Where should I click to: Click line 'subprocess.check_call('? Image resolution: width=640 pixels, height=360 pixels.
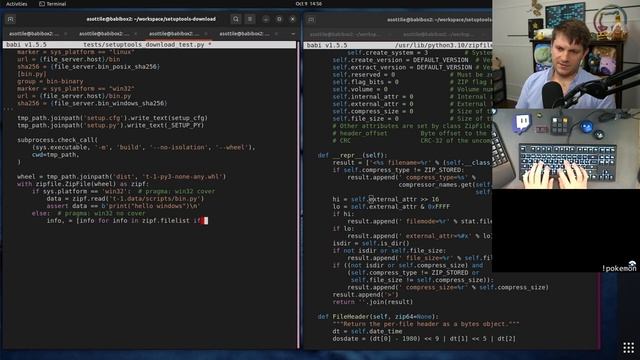(58, 140)
